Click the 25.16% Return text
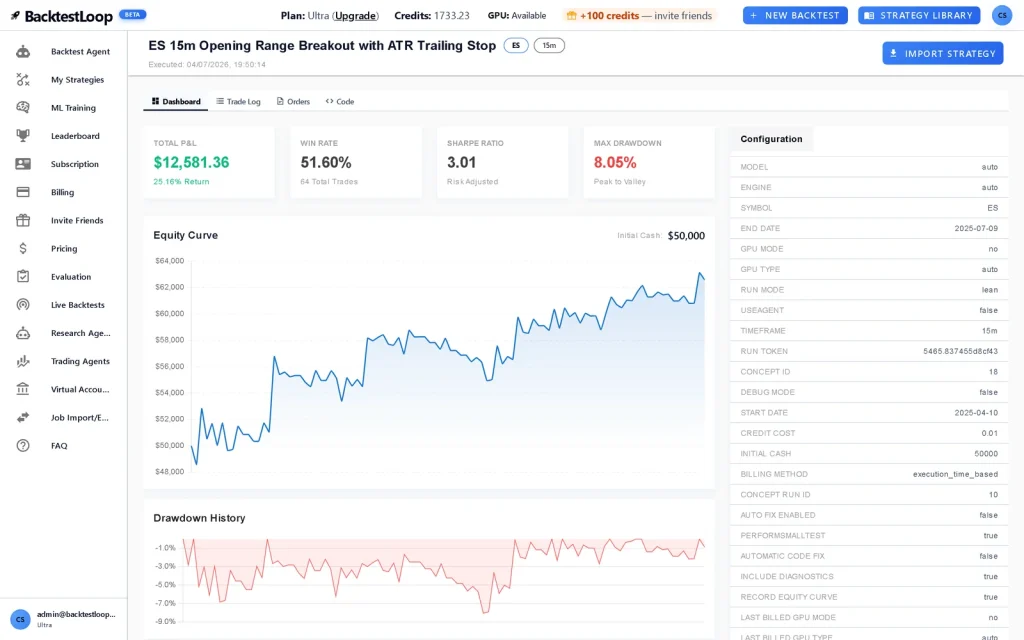 click(x=181, y=182)
